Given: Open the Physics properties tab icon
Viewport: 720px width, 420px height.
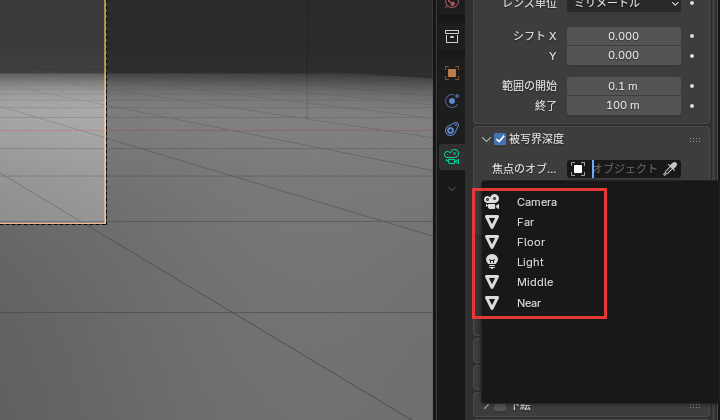Looking at the screenshot, I should pyautogui.click(x=452, y=101).
